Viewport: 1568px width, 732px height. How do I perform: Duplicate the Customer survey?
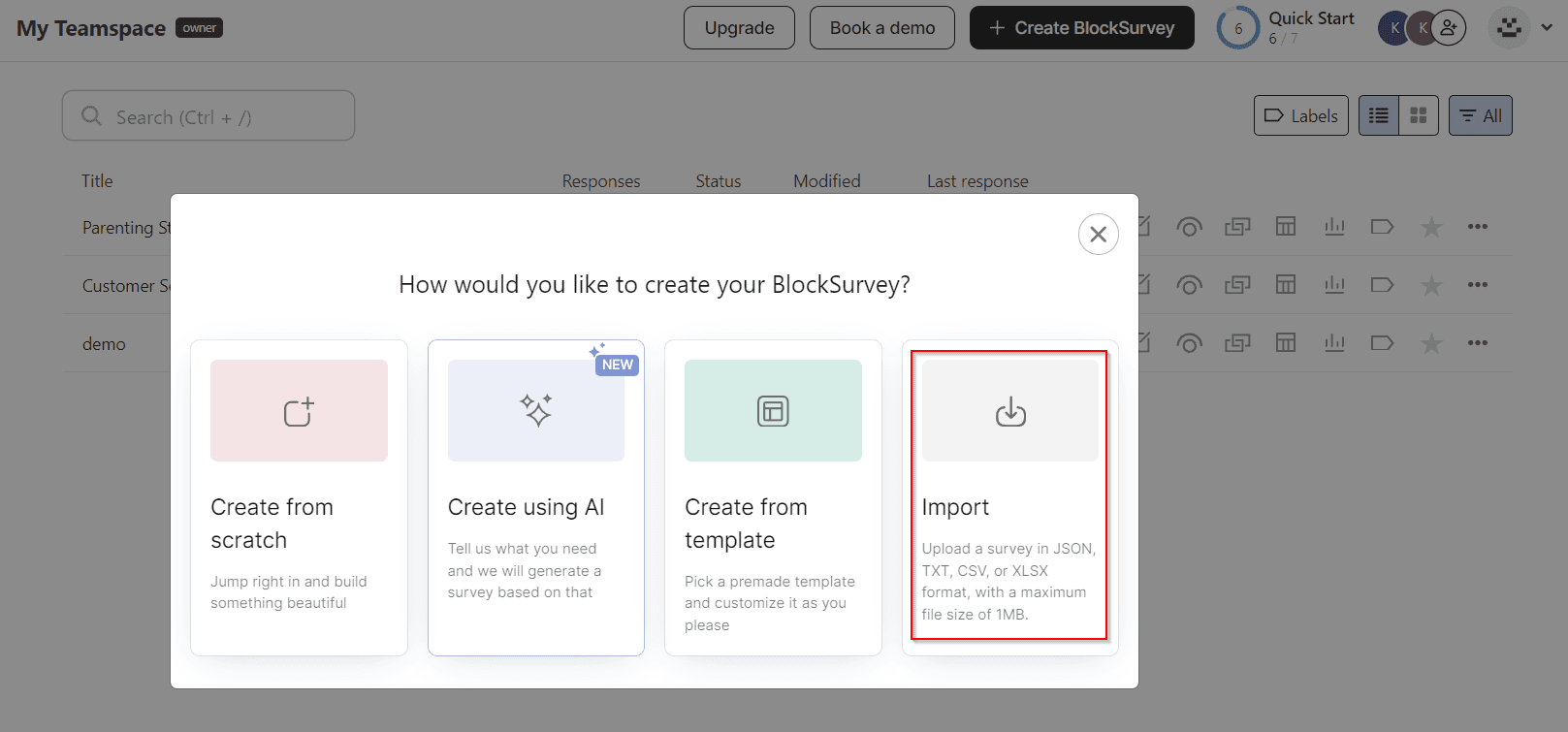click(x=1237, y=285)
